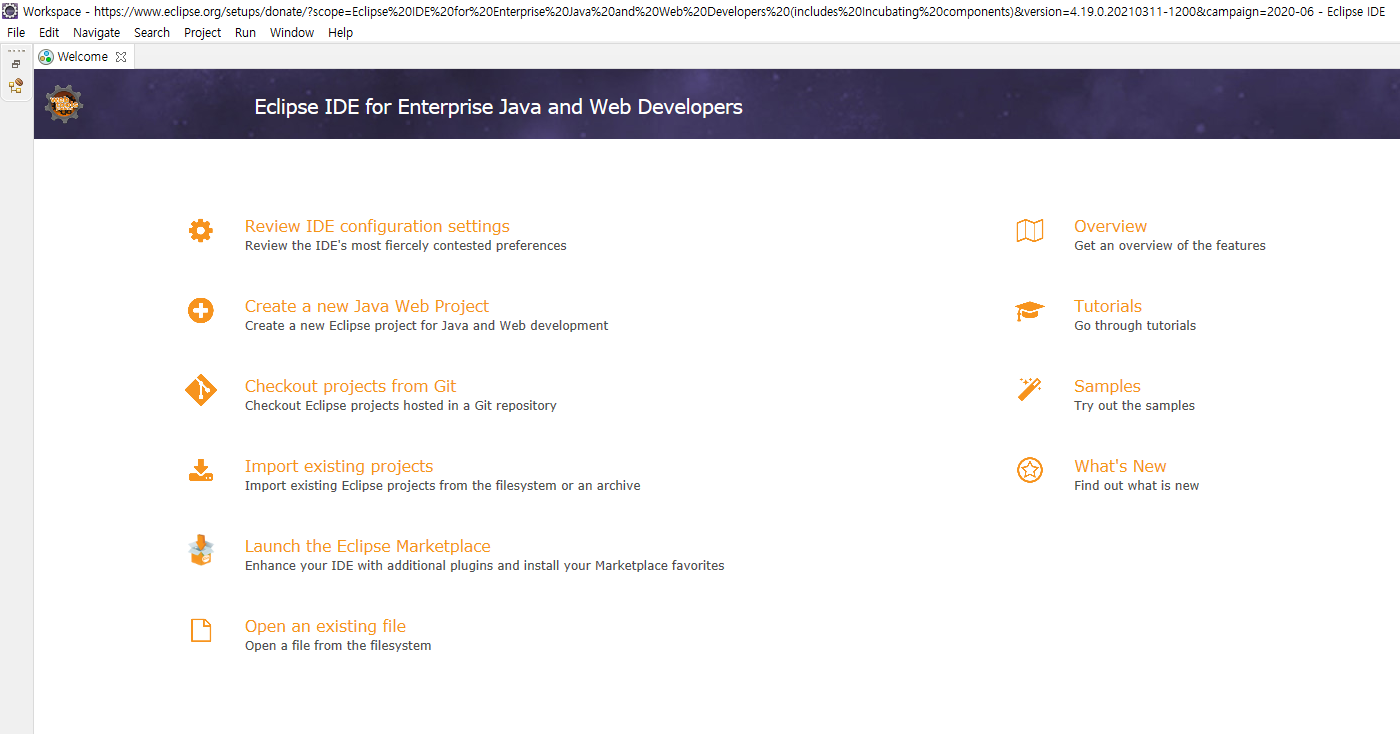Open the Search menu
Image resolution: width=1400 pixels, height=734 pixels.
152,32
